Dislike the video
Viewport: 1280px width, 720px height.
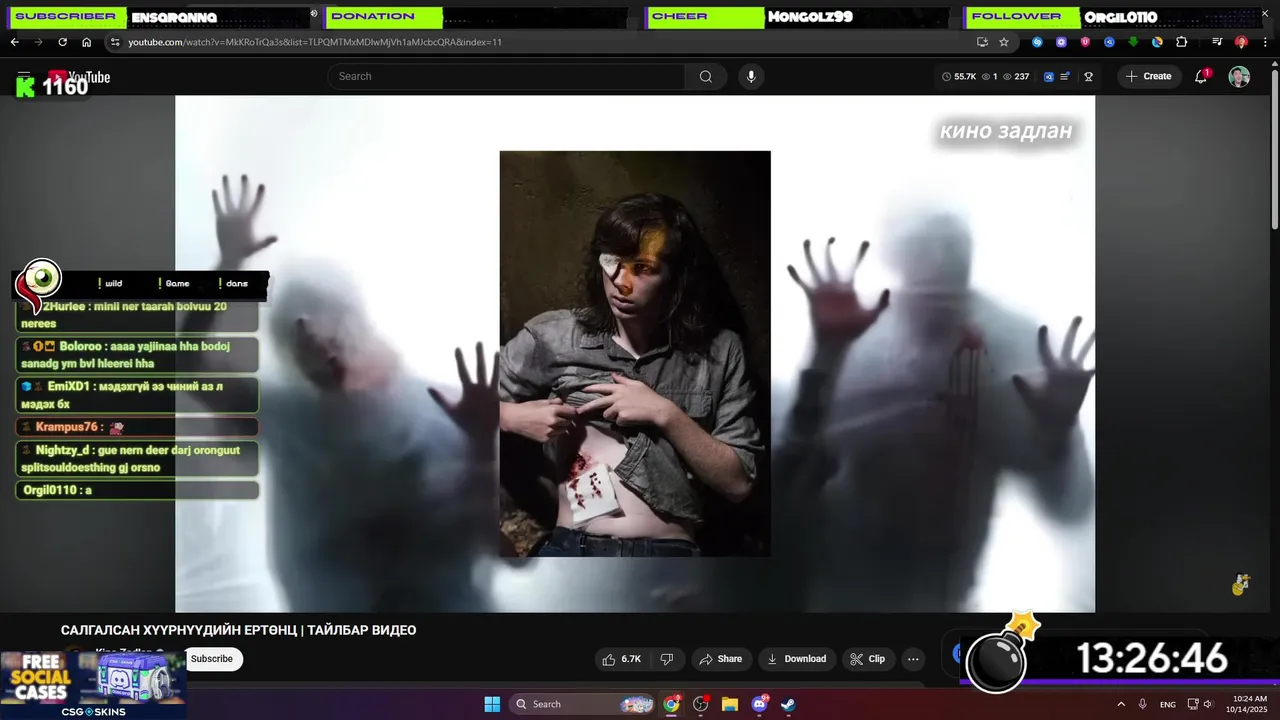click(667, 659)
